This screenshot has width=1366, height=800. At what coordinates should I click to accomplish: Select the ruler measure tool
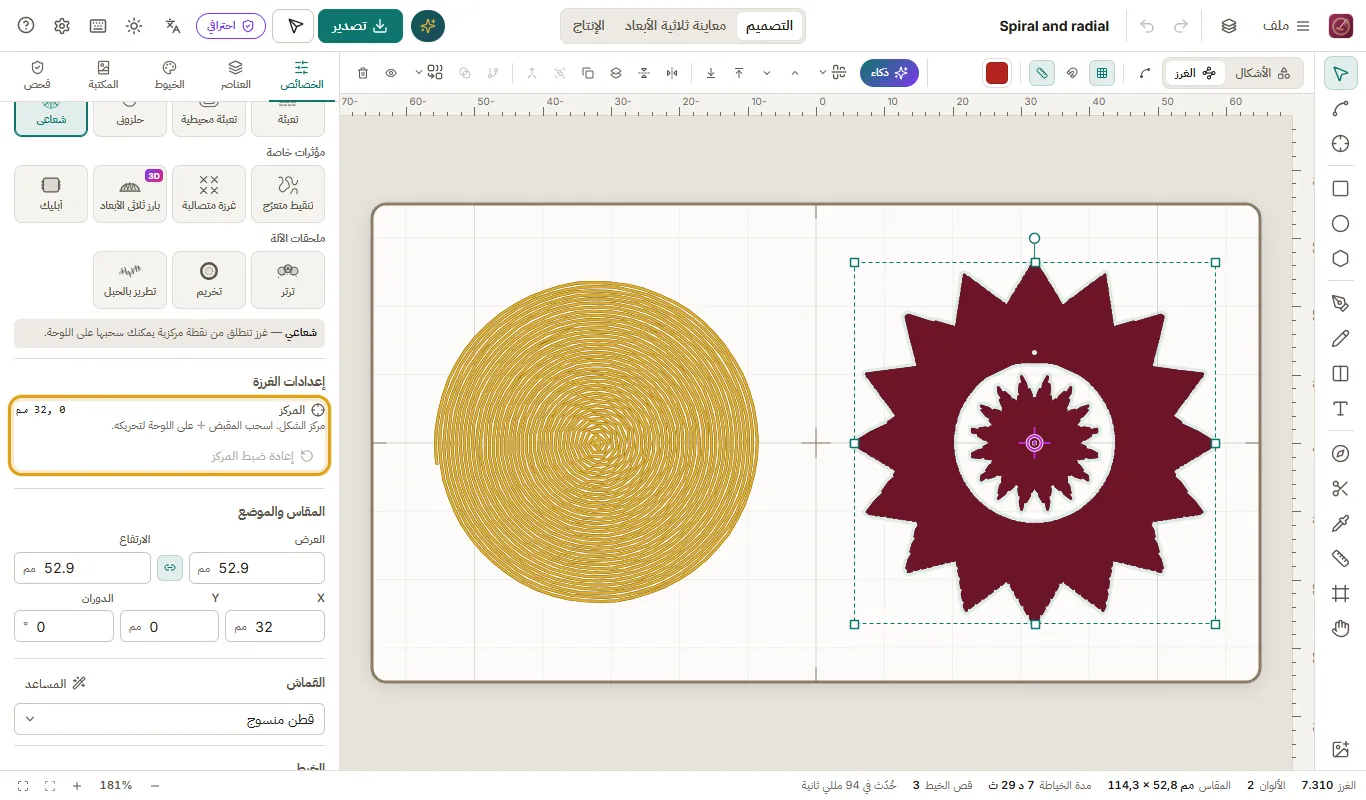coord(1341,559)
